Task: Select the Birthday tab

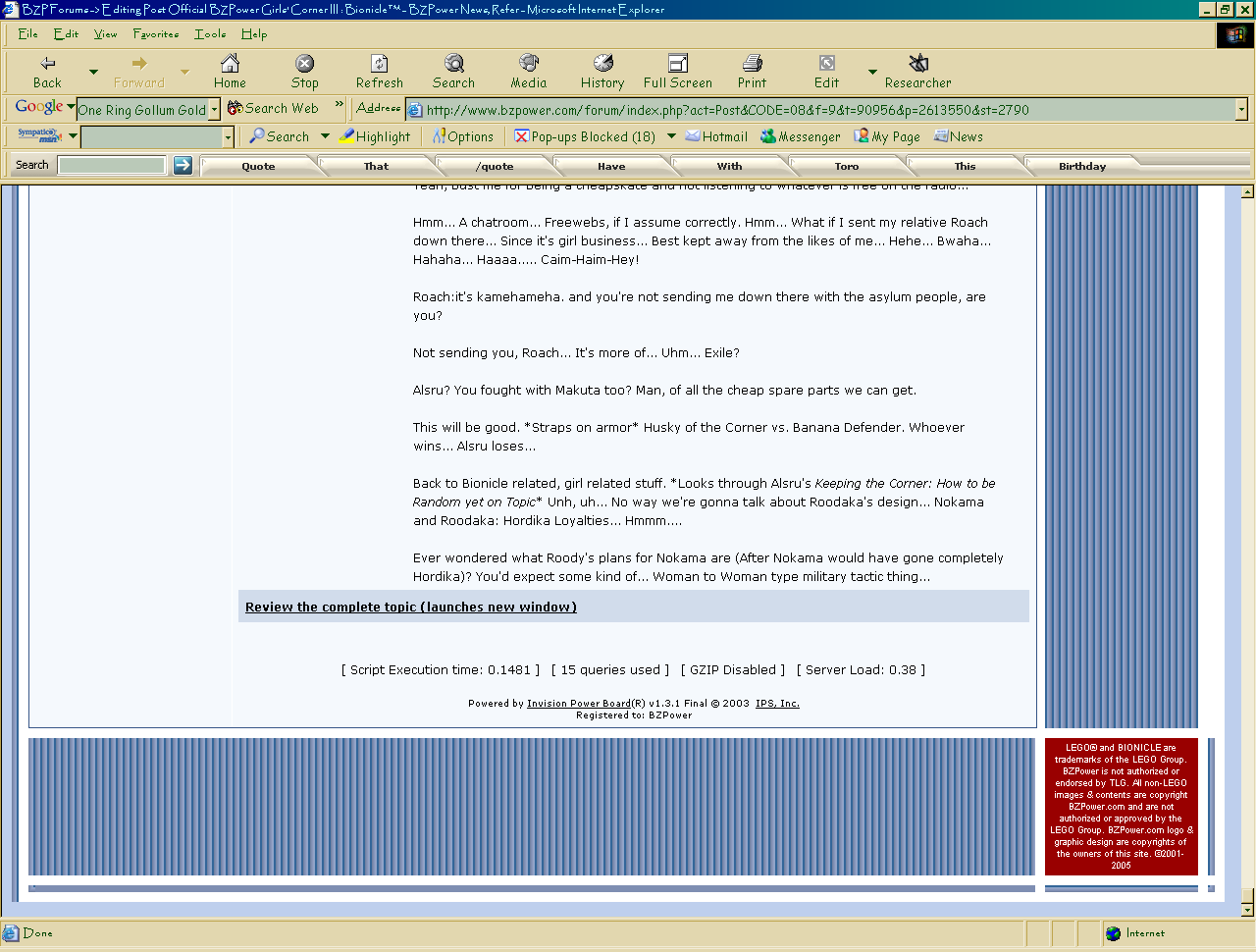Action: tap(1082, 167)
